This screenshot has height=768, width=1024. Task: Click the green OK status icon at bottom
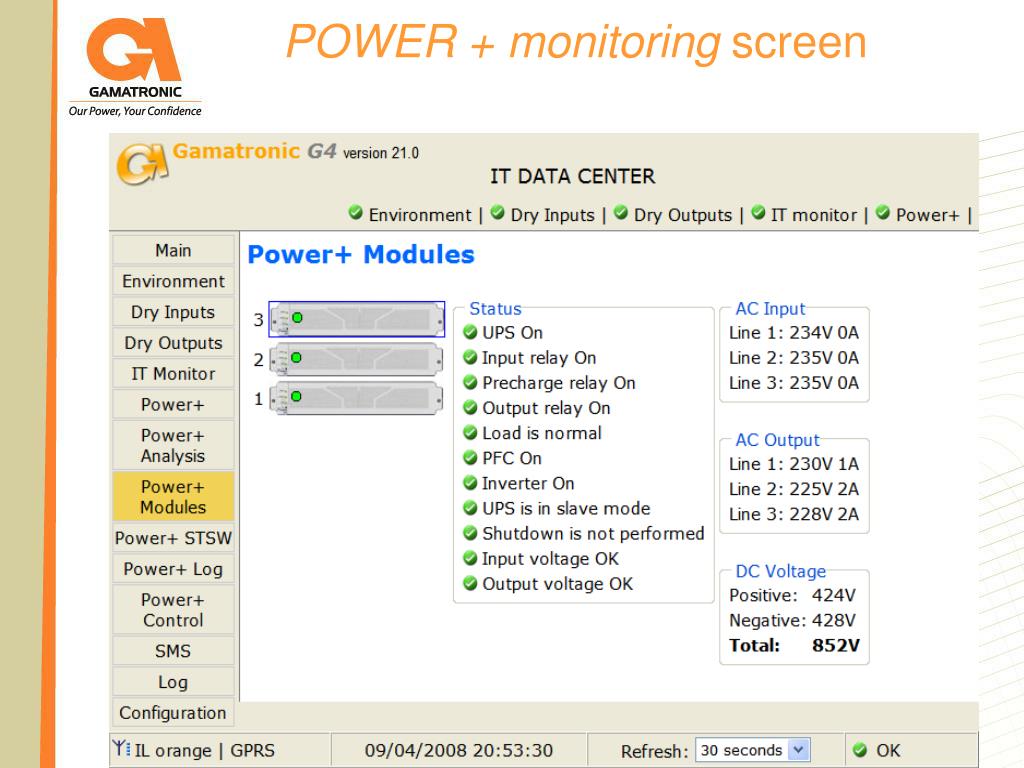coord(860,750)
